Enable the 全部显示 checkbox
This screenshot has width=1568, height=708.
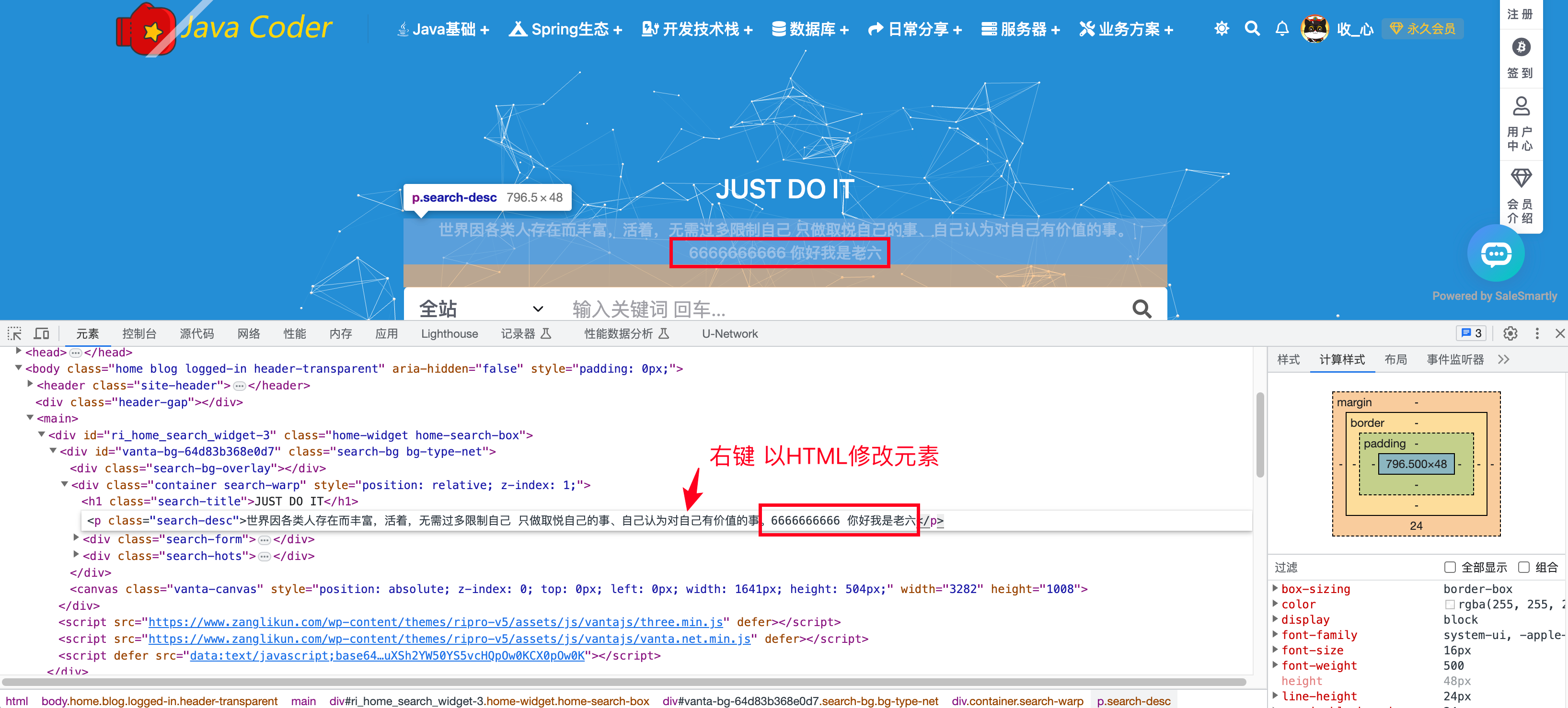pyautogui.click(x=1450, y=567)
